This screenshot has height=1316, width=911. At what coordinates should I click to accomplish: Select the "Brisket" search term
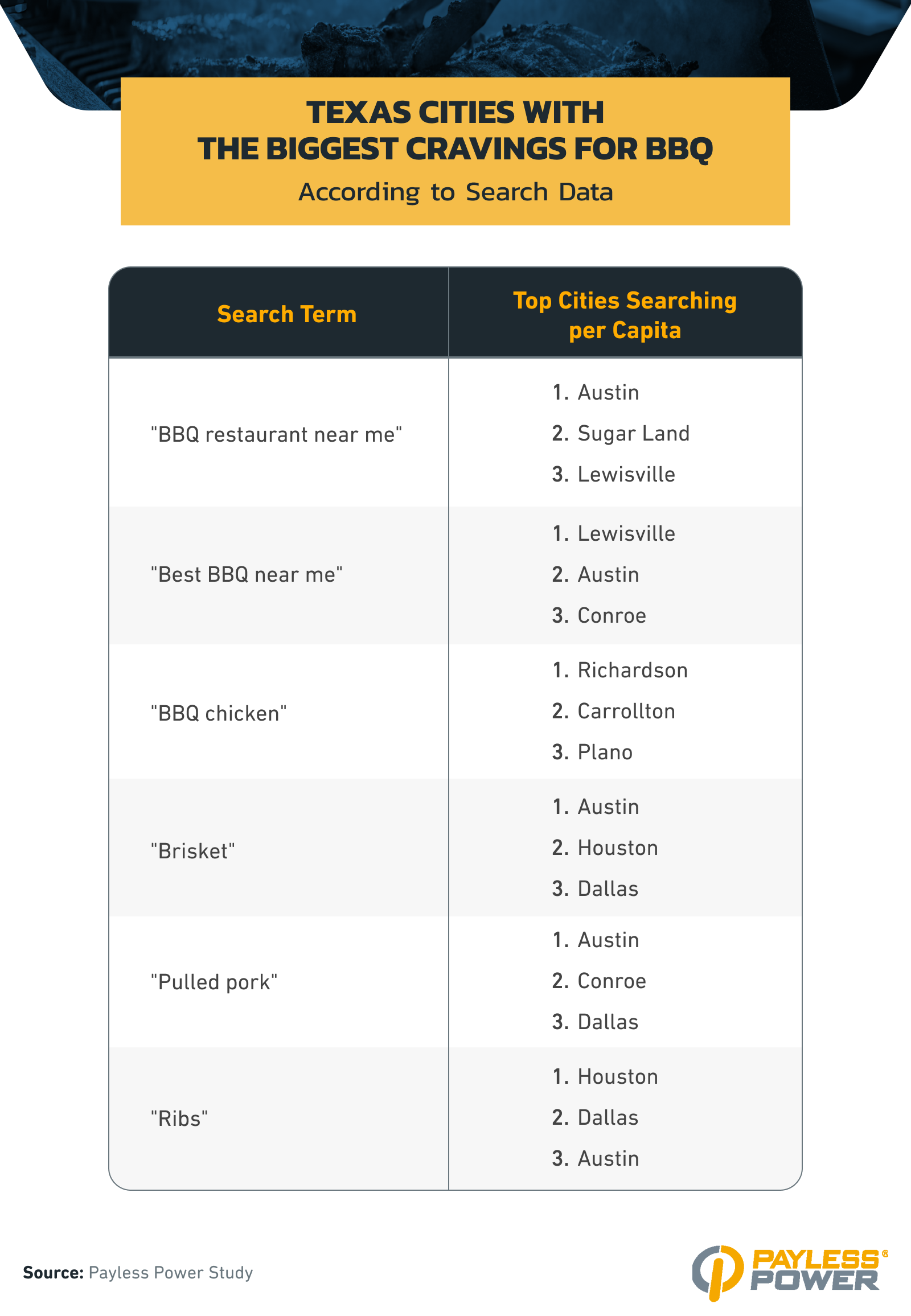tap(193, 851)
